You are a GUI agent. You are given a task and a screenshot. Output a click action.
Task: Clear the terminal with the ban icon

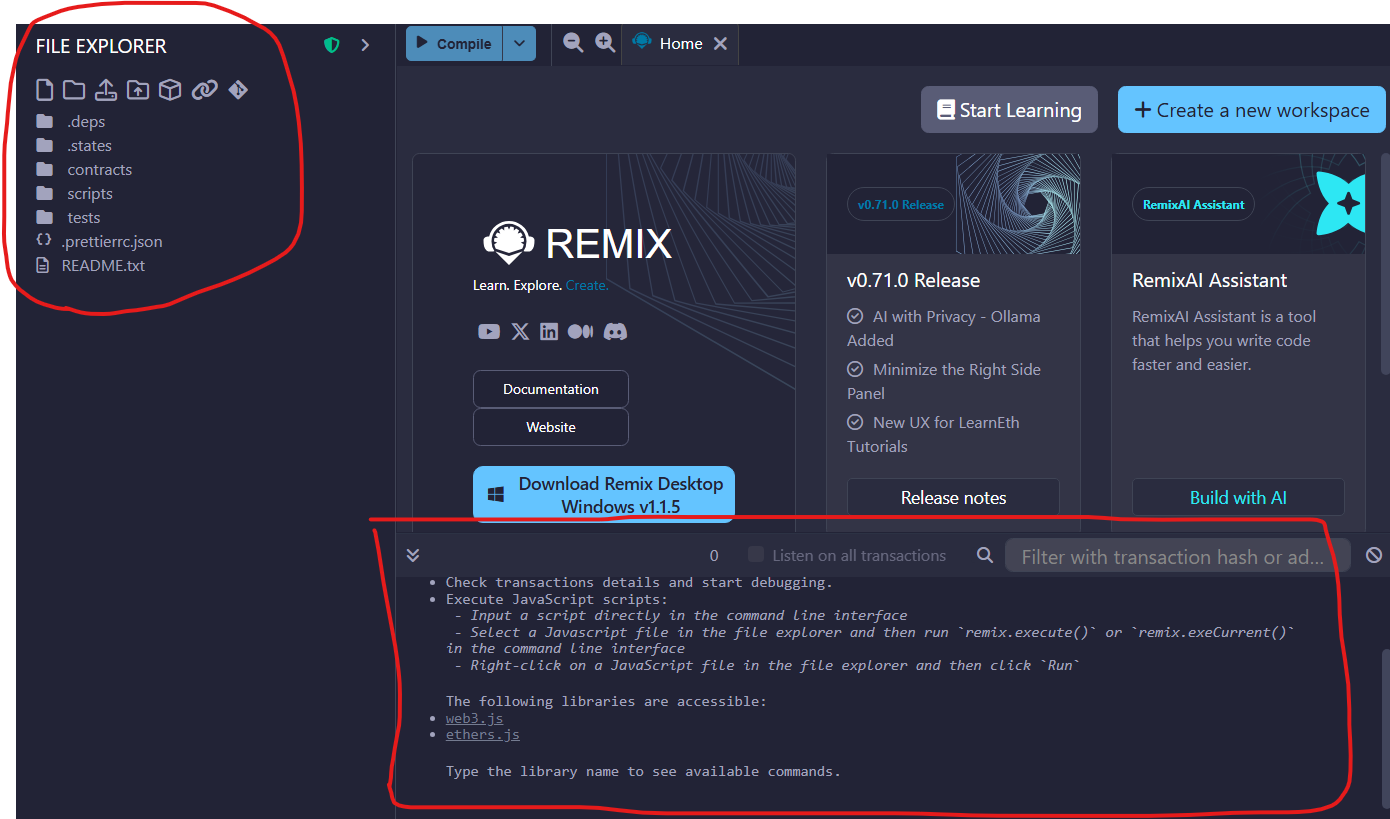tap(1374, 555)
